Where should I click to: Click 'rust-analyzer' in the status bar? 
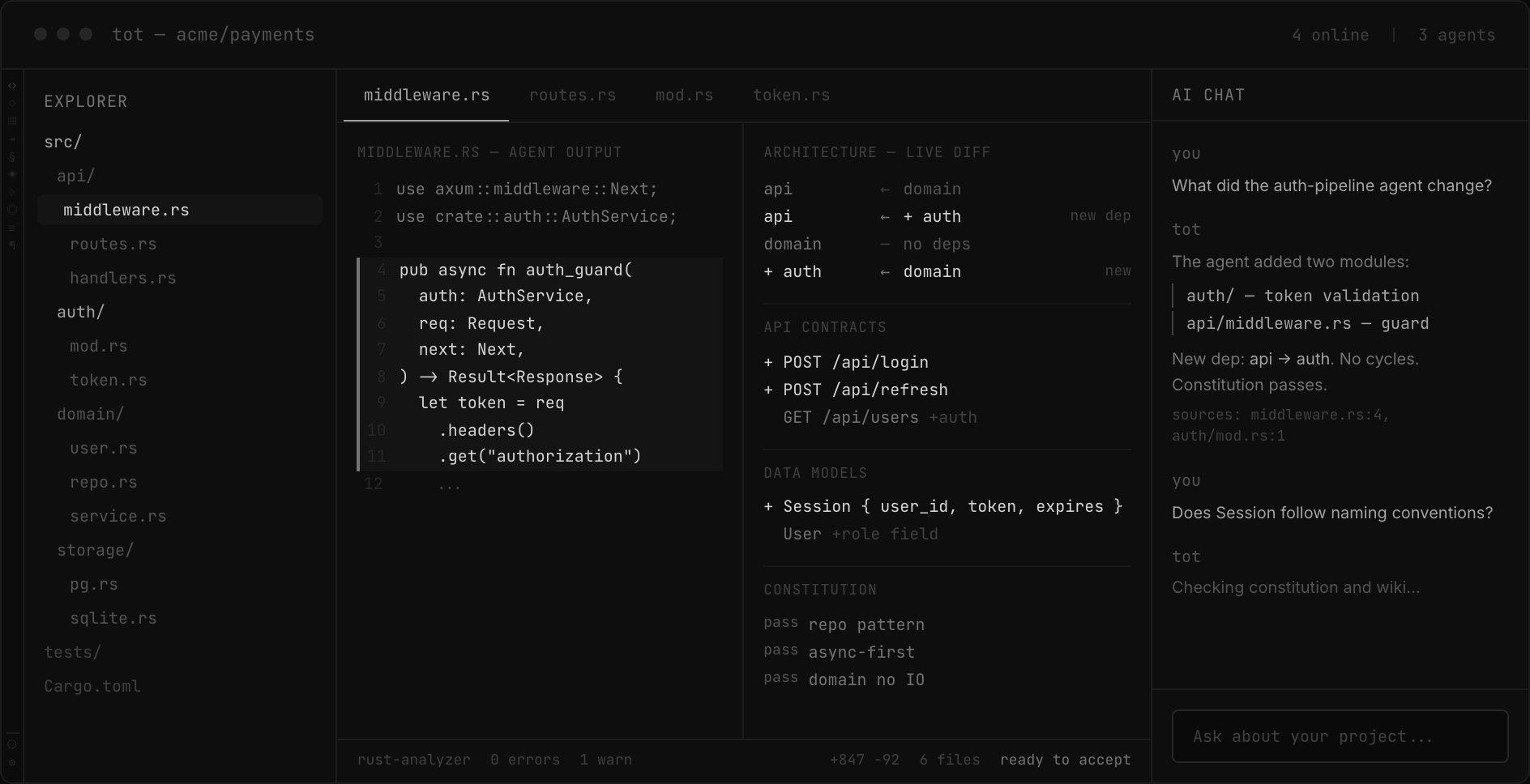pos(413,760)
